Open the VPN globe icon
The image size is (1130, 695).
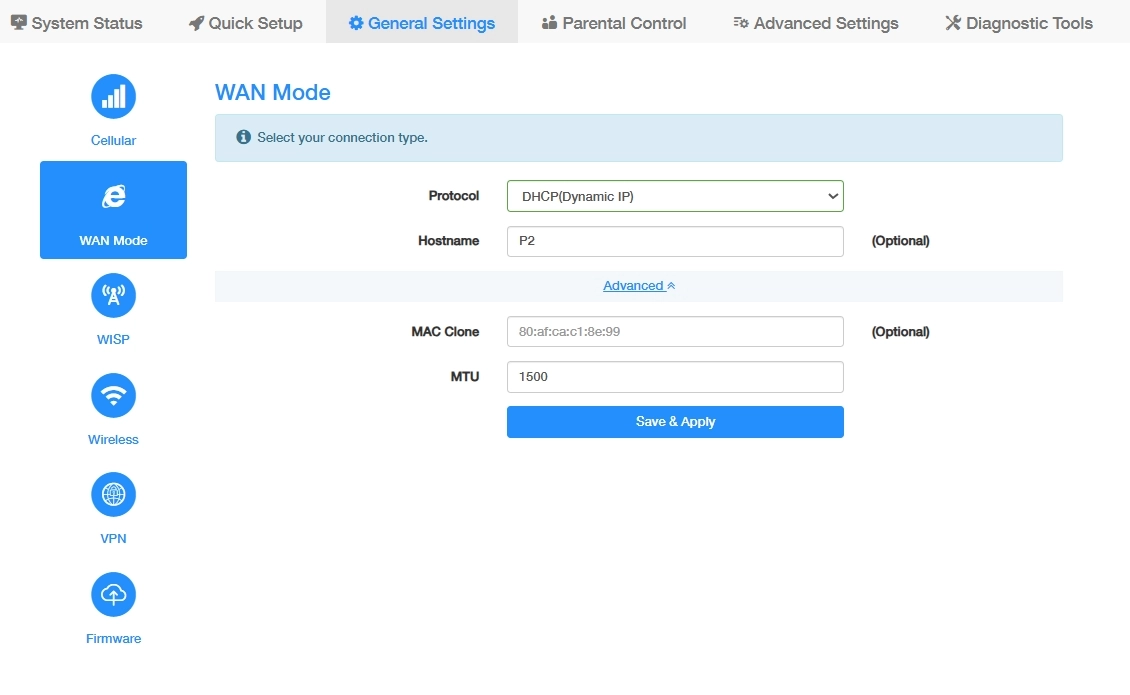[x=113, y=494]
